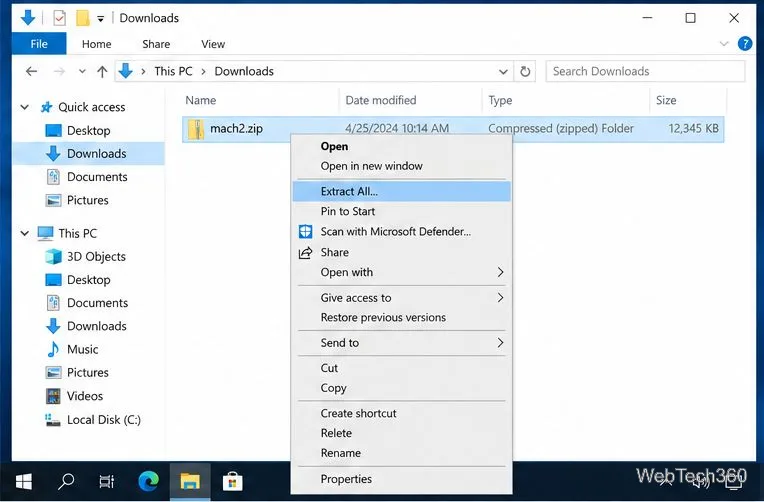Switch to the Share ribbon tab
The image size is (764, 502).
point(156,44)
